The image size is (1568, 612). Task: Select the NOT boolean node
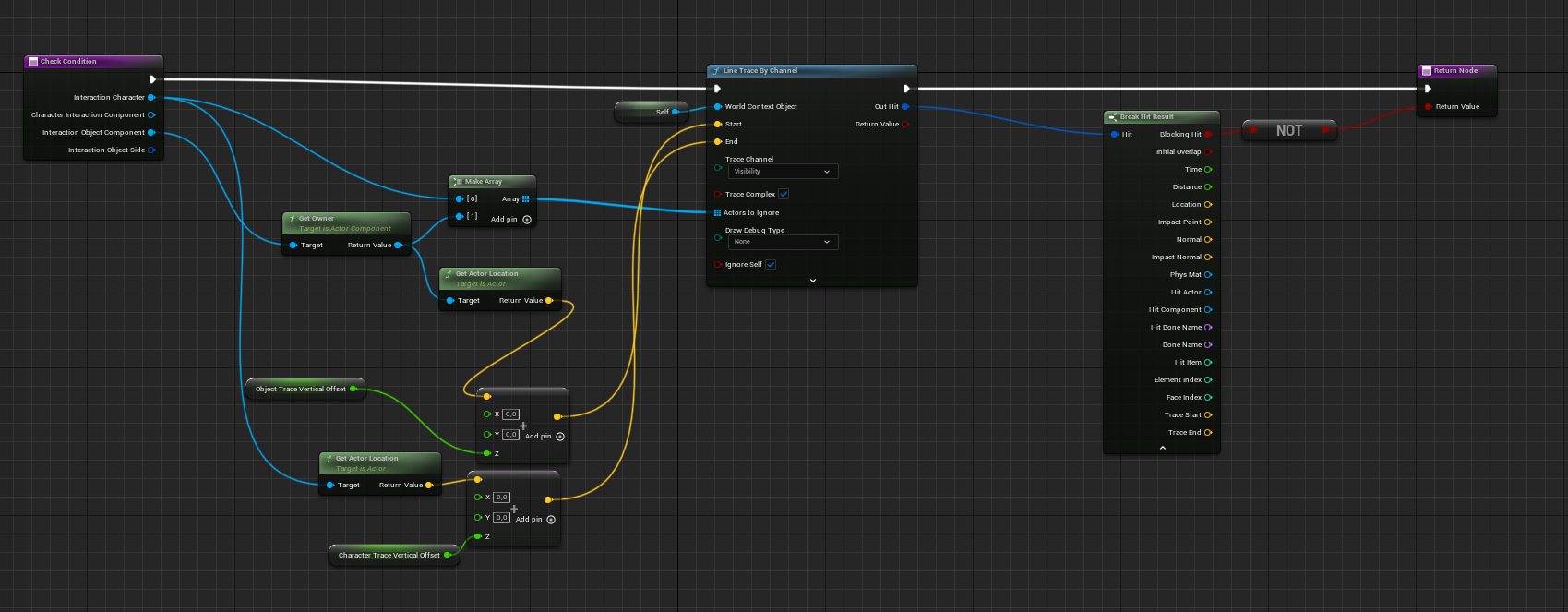(x=1289, y=131)
